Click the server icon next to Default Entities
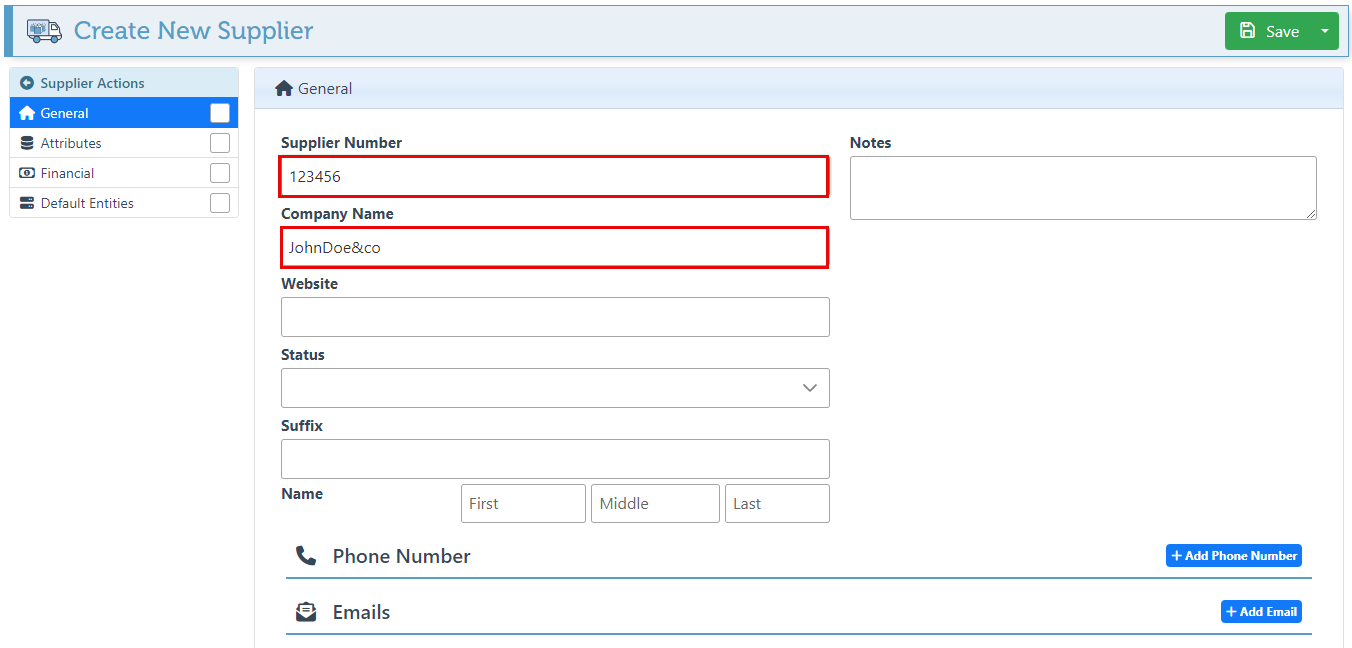Image resolution: width=1352 pixels, height=648 pixels. pos(27,203)
